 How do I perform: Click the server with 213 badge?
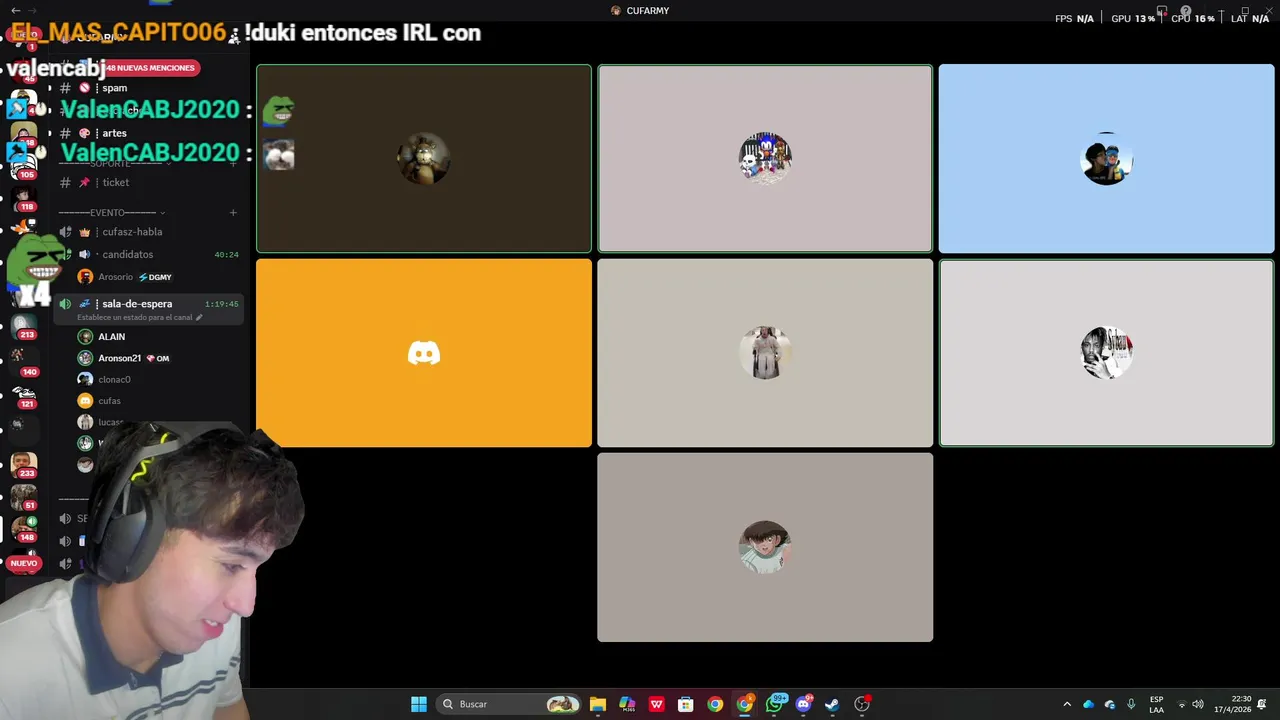24,326
